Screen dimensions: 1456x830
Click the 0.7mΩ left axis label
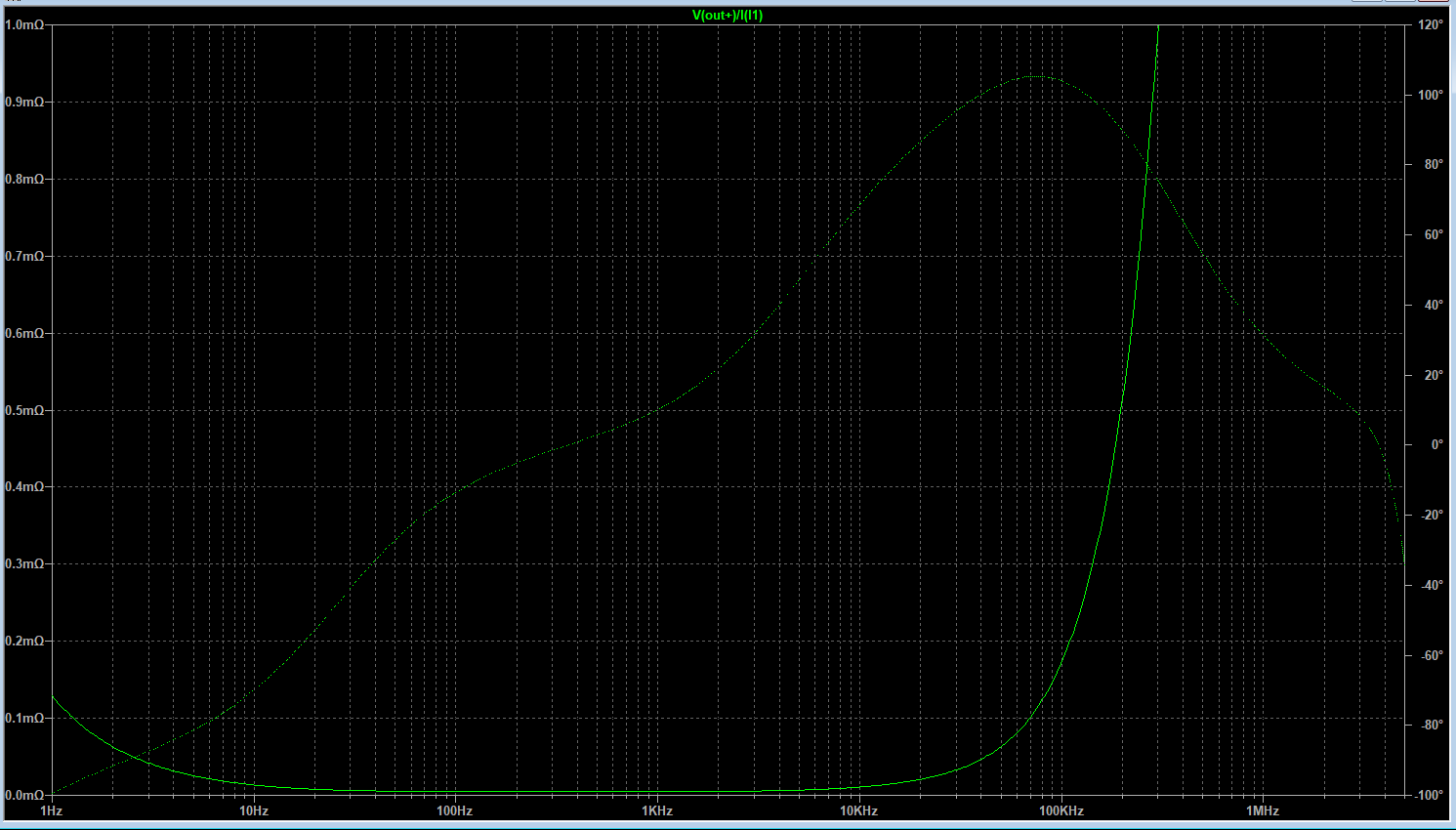click(24, 256)
